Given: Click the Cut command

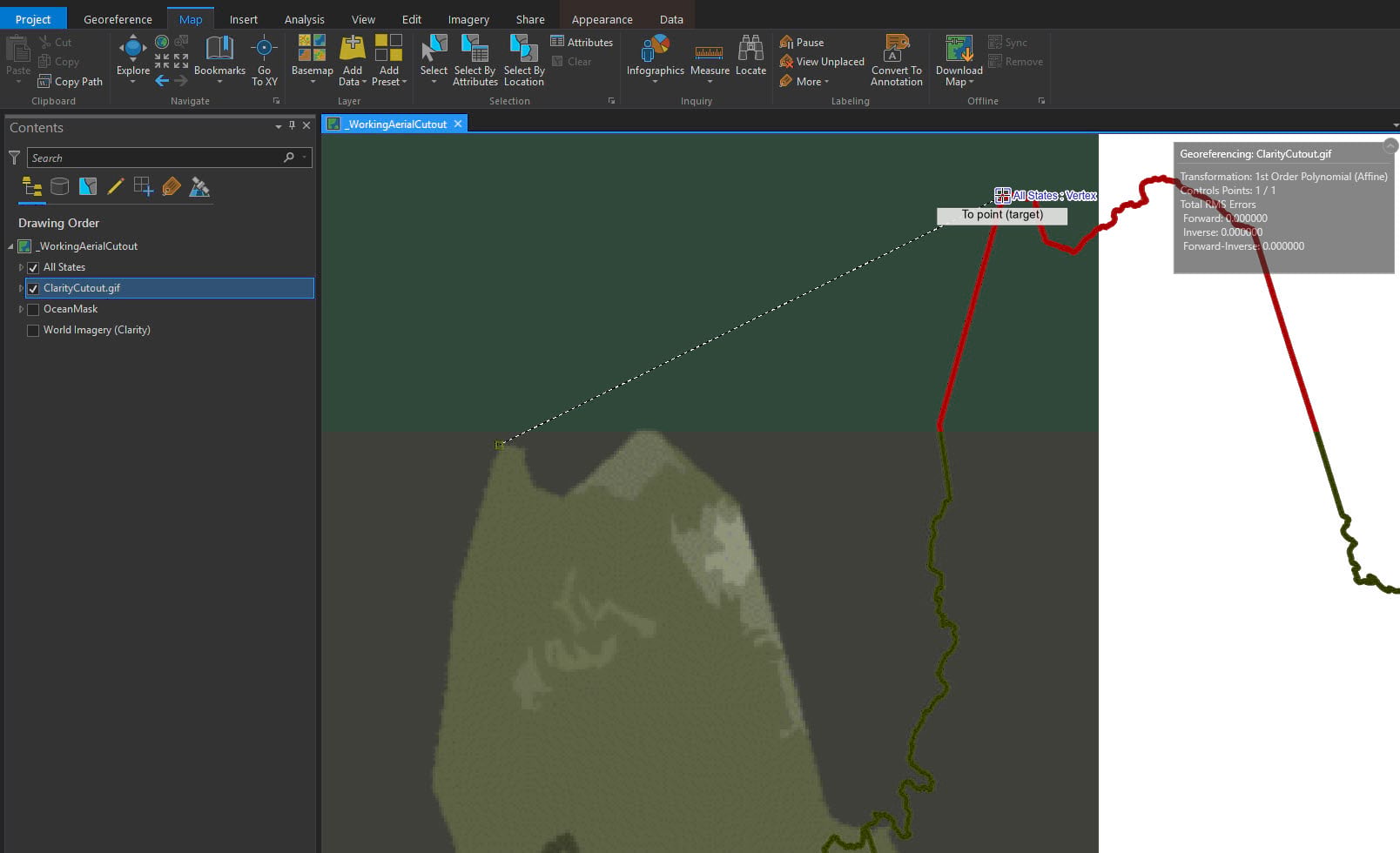Looking at the screenshot, I should (x=56, y=42).
